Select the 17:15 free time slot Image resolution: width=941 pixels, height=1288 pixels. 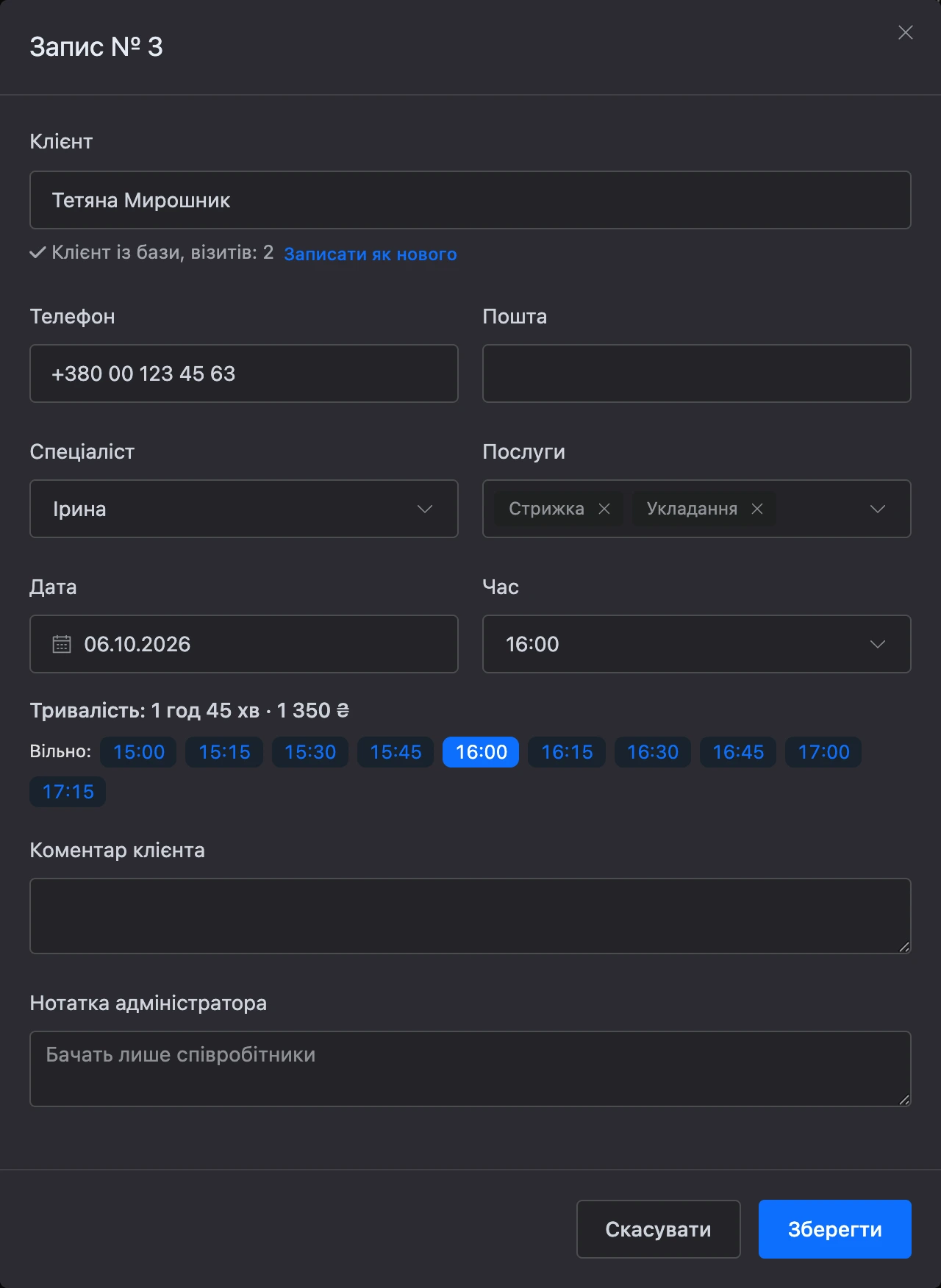pyautogui.click(x=68, y=792)
